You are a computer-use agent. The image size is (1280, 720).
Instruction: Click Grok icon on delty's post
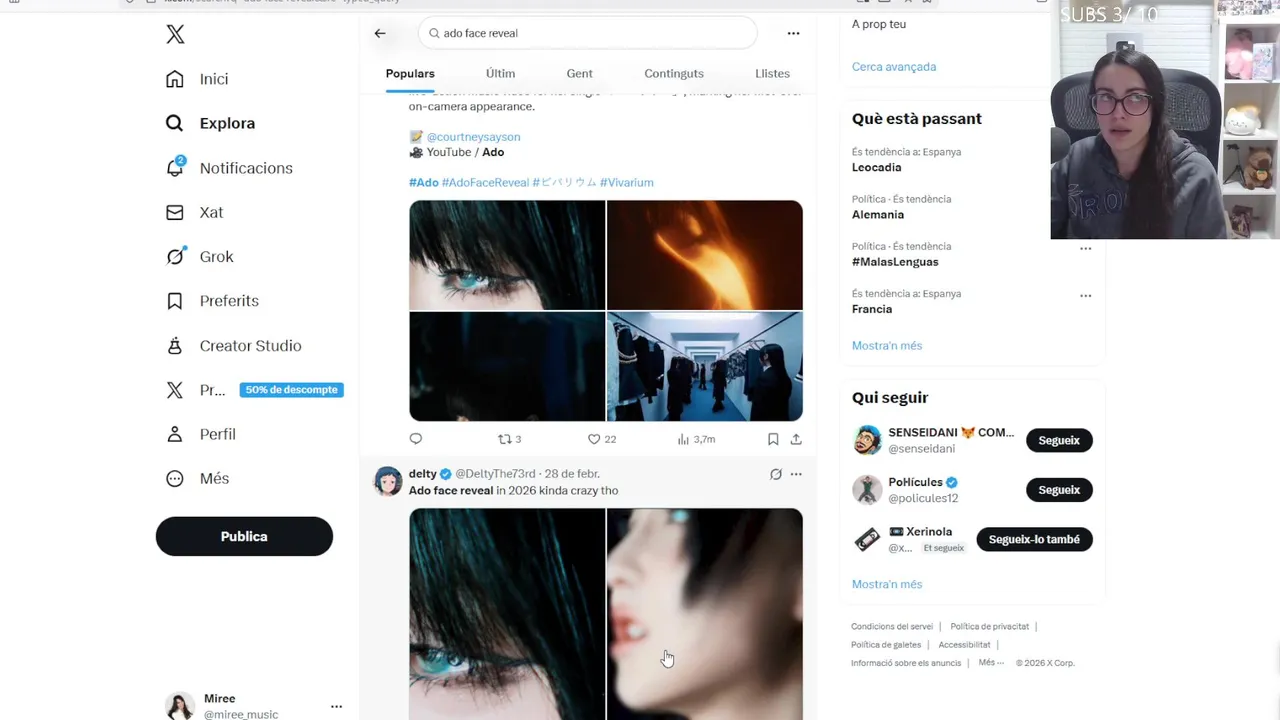click(x=775, y=474)
